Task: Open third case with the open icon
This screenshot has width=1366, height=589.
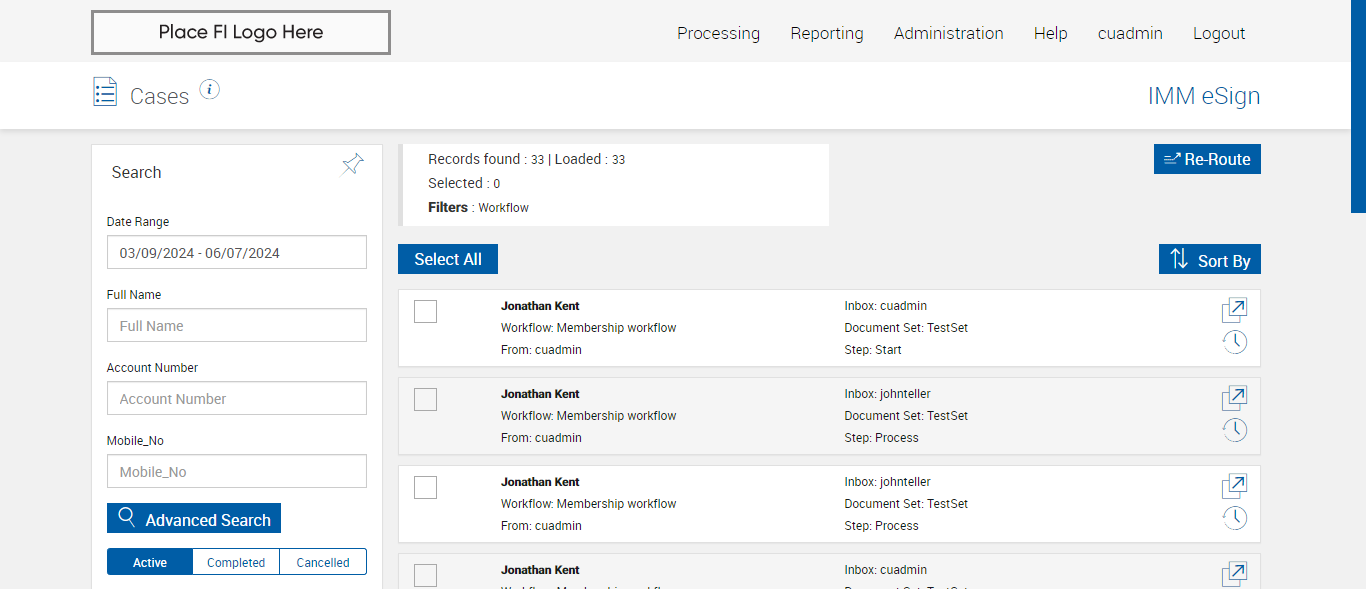Action: coord(1234,486)
